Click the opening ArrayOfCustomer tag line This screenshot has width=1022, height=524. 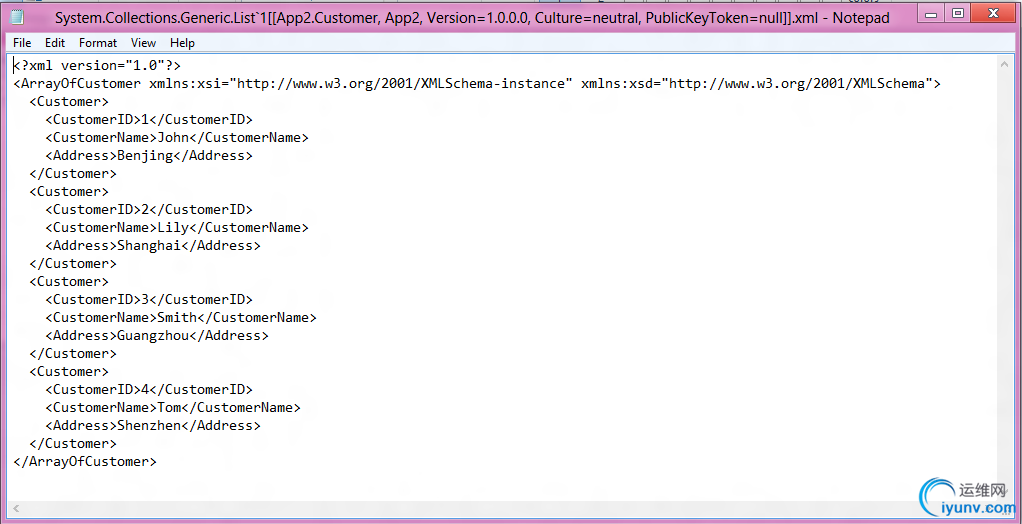click(x=477, y=84)
